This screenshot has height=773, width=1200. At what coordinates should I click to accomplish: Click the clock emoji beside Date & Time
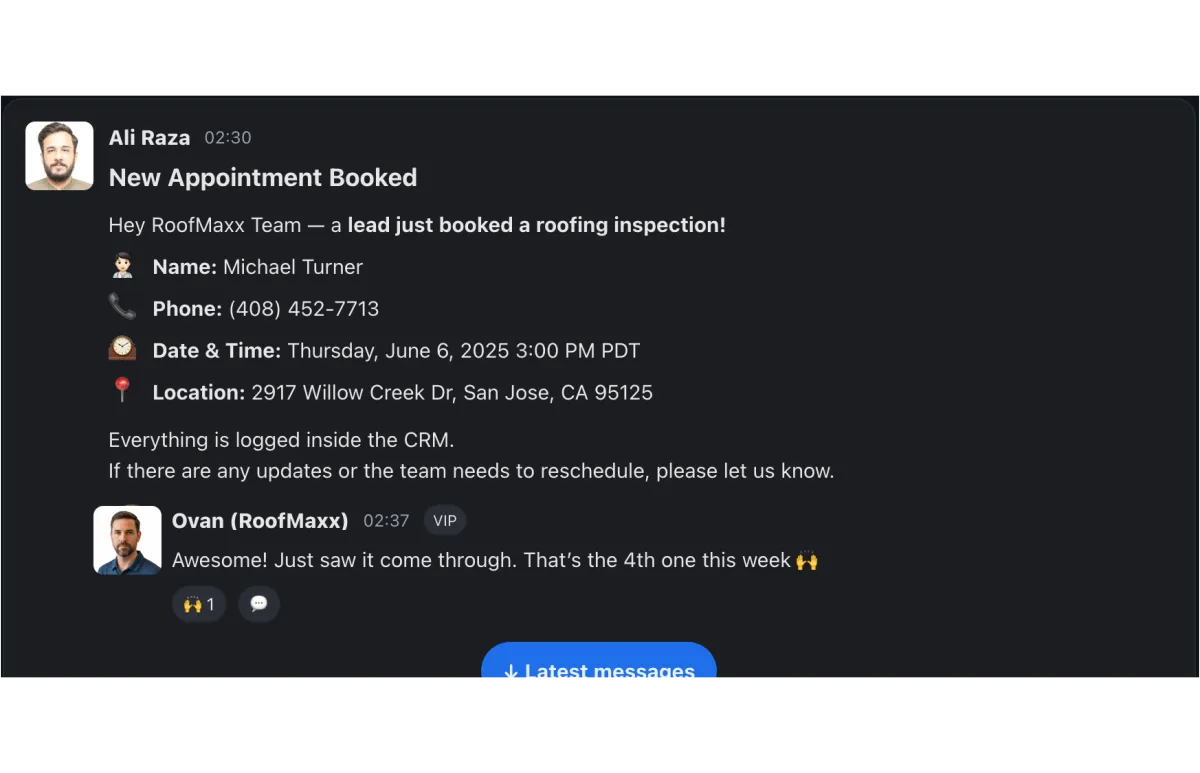click(122, 349)
